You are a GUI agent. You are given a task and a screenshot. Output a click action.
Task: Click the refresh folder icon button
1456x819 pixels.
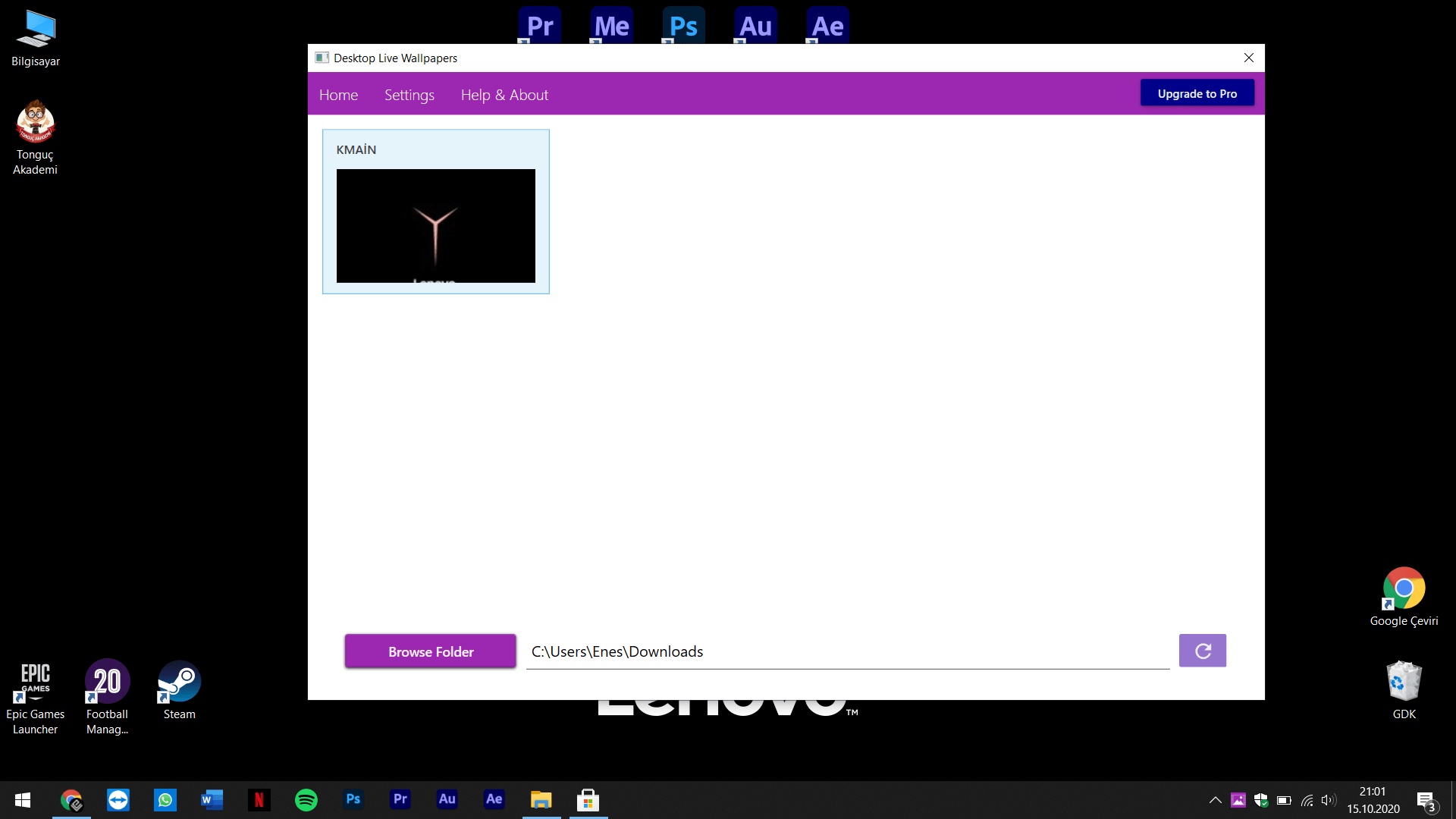(x=1202, y=651)
